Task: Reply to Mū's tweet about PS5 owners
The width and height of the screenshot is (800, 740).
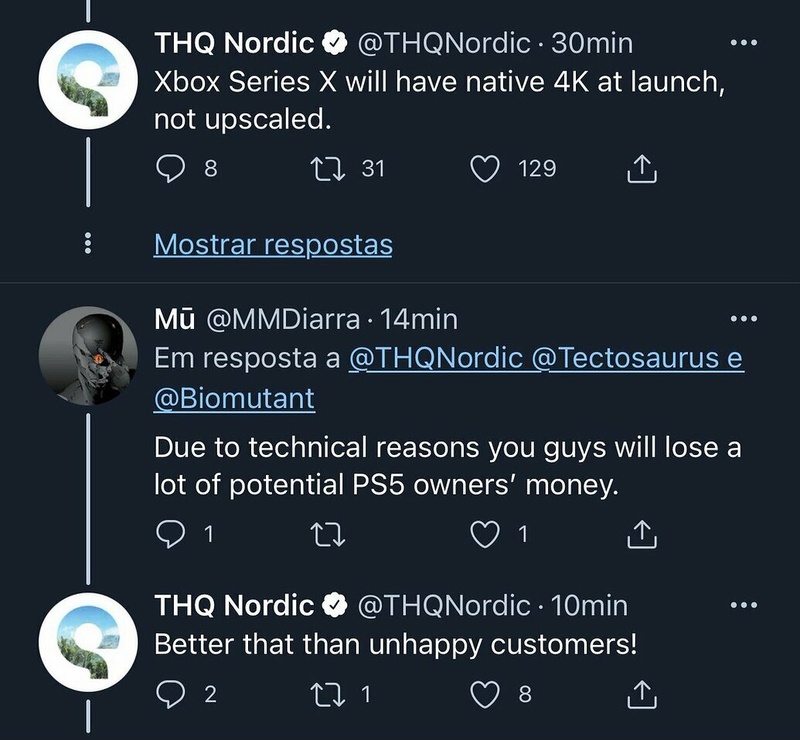Action: point(172,535)
